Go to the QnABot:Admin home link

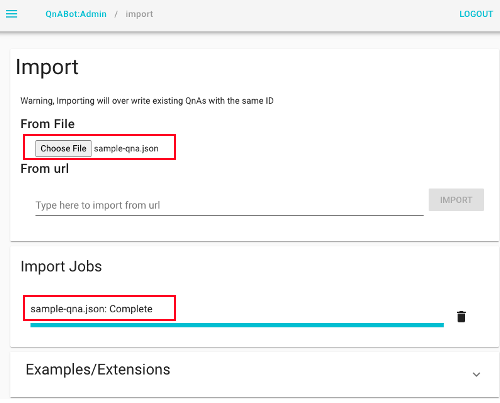[76, 14]
